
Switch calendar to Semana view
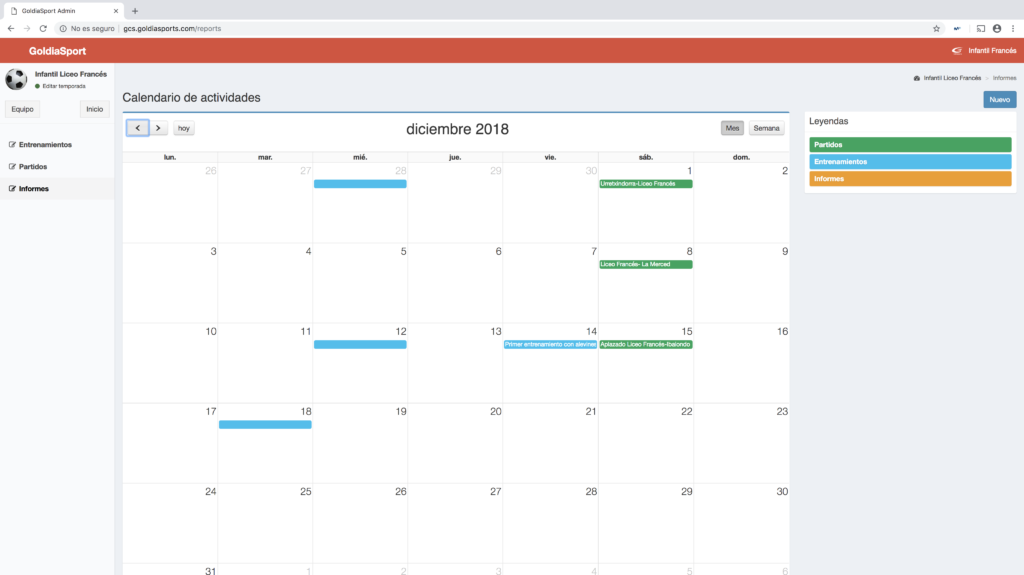[766, 128]
